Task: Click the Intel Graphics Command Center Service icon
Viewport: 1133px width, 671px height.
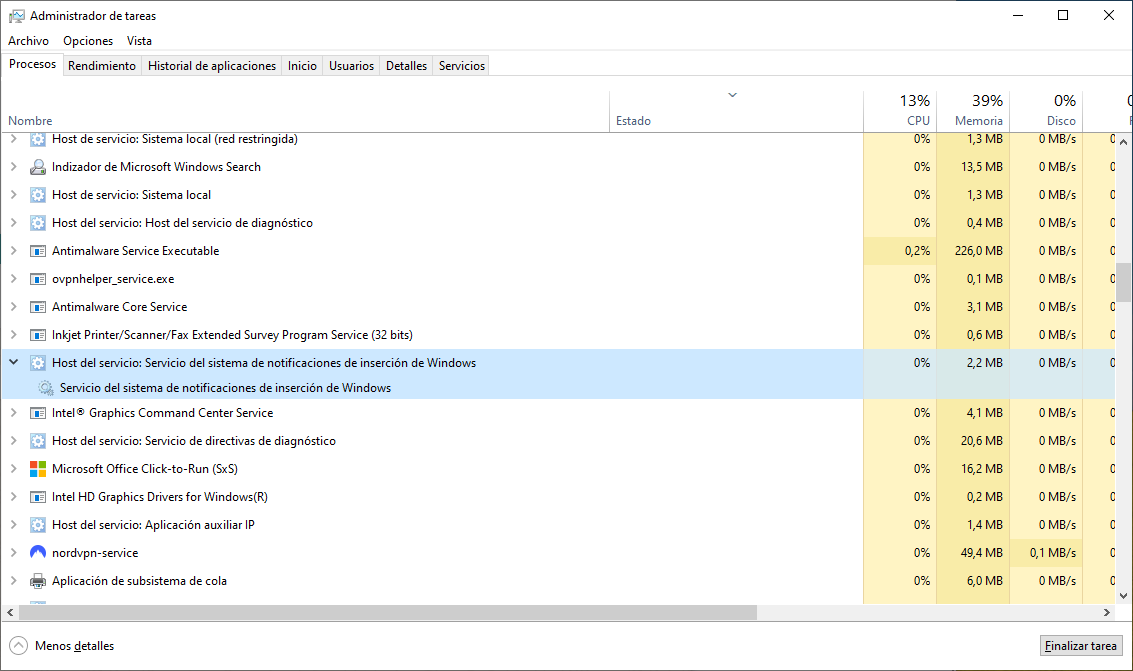Action: click(x=38, y=413)
